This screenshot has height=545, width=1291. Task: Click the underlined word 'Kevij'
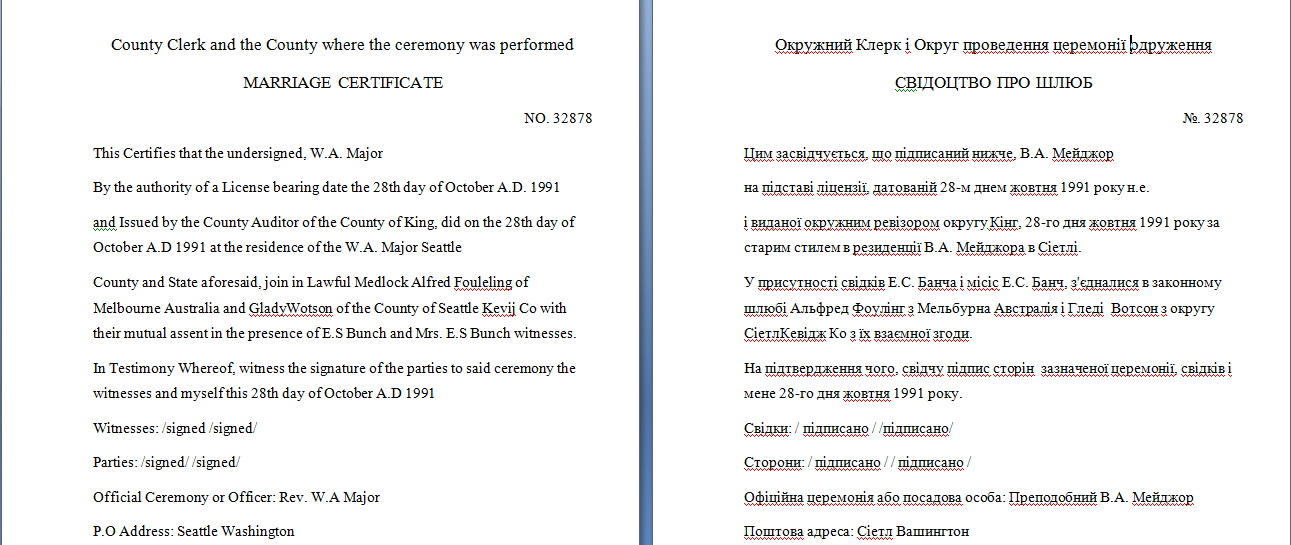pyautogui.click(x=500, y=307)
